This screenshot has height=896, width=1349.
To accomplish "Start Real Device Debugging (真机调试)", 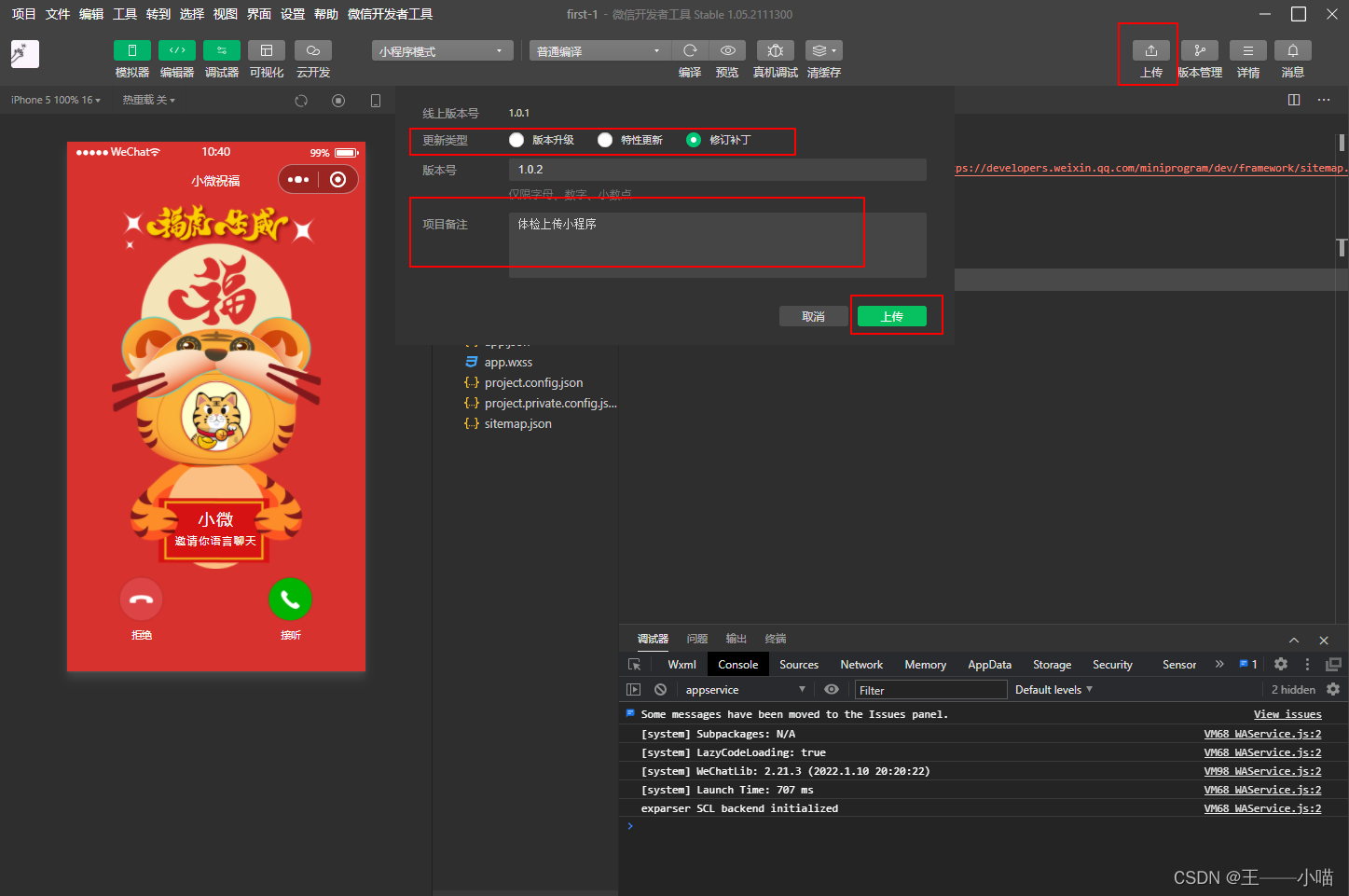I will [775, 50].
